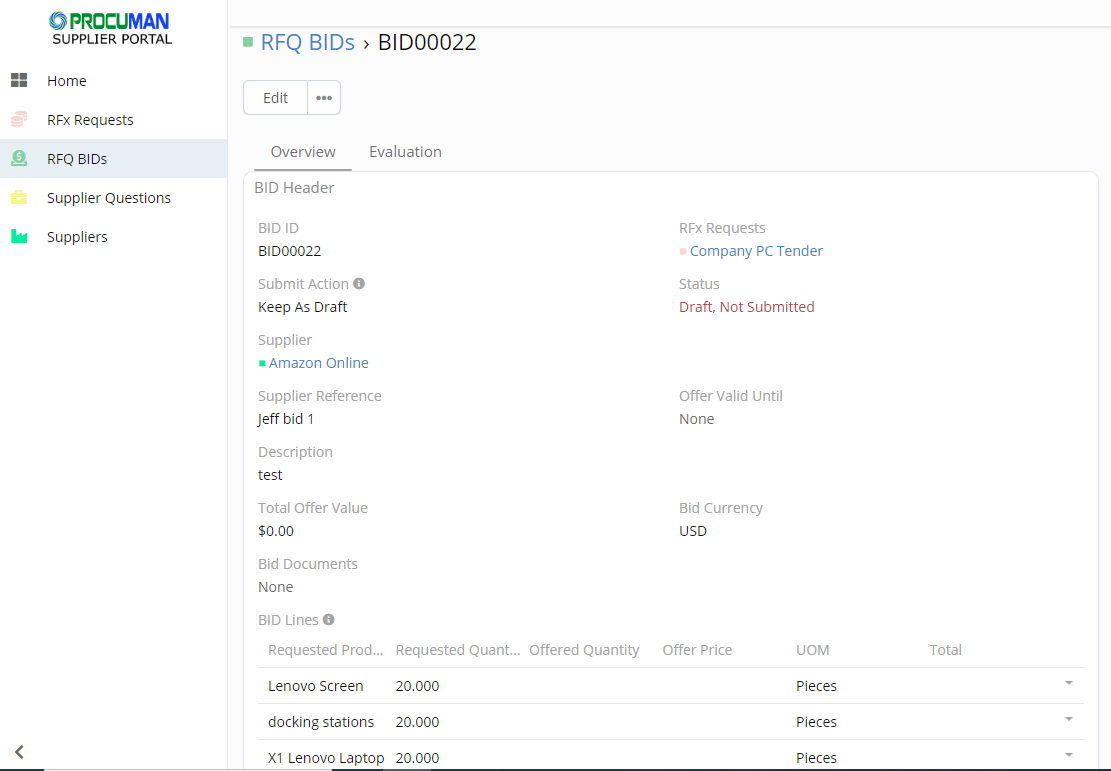Open Supplier Questions in the sidebar
1111x771 pixels.
coord(113,198)
